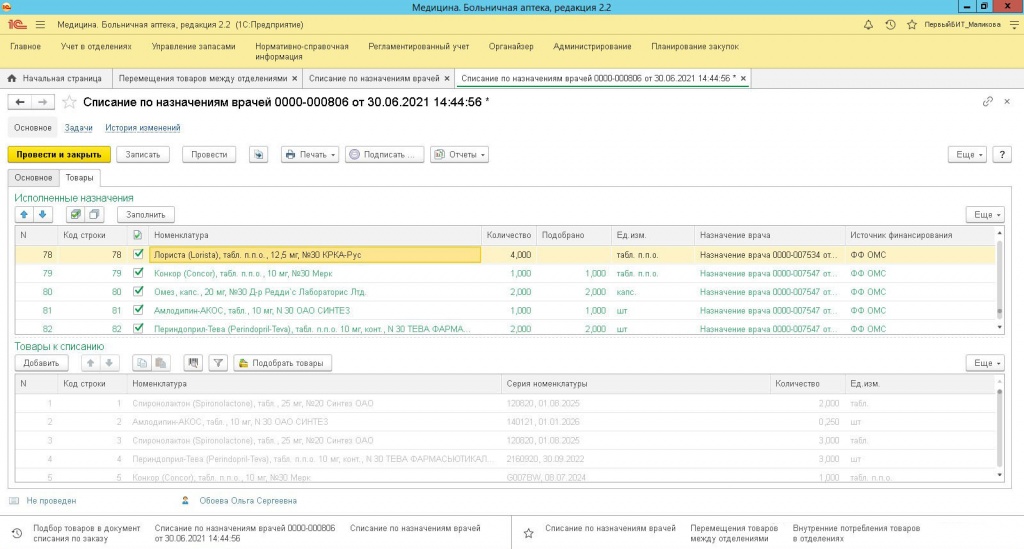Uncheck the Амлодипин-АКОС row 81 checkbox
The height and width of the screenshot is (549, 1024).
tap(138, 310)
